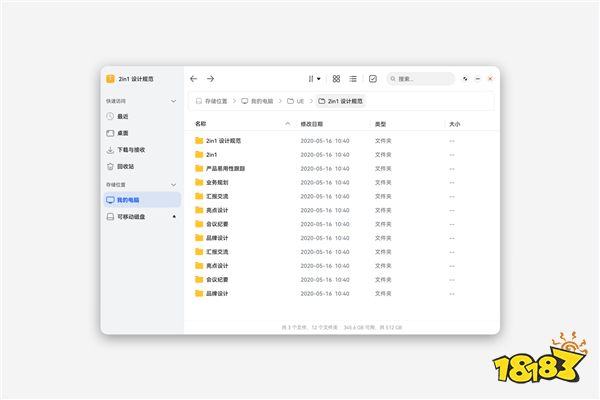Select the 2in1 设计规范 row folder icon

point(199,140)
